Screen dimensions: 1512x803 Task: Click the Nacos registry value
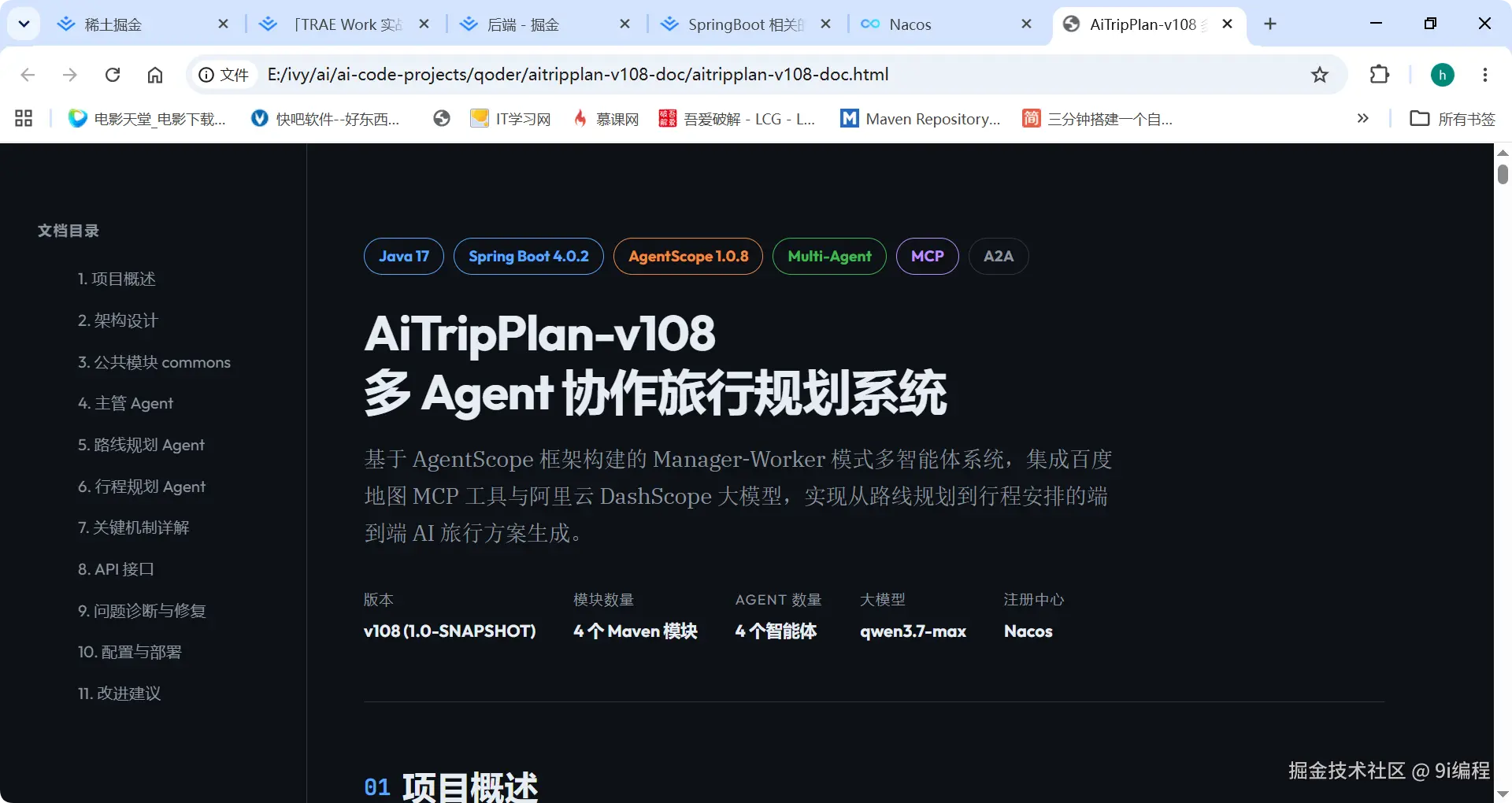1028,631
